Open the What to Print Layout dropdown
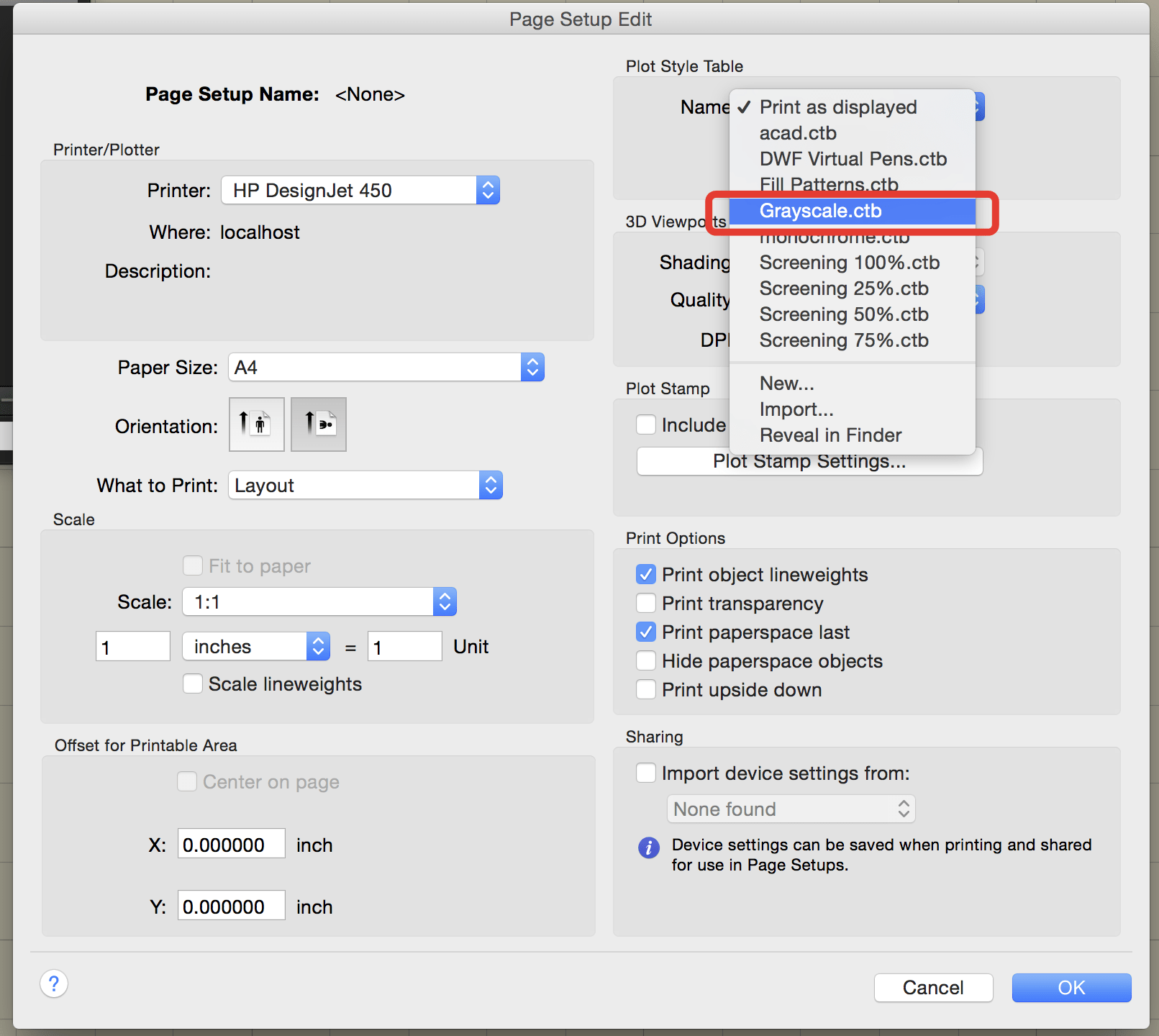 pos(365,485)
